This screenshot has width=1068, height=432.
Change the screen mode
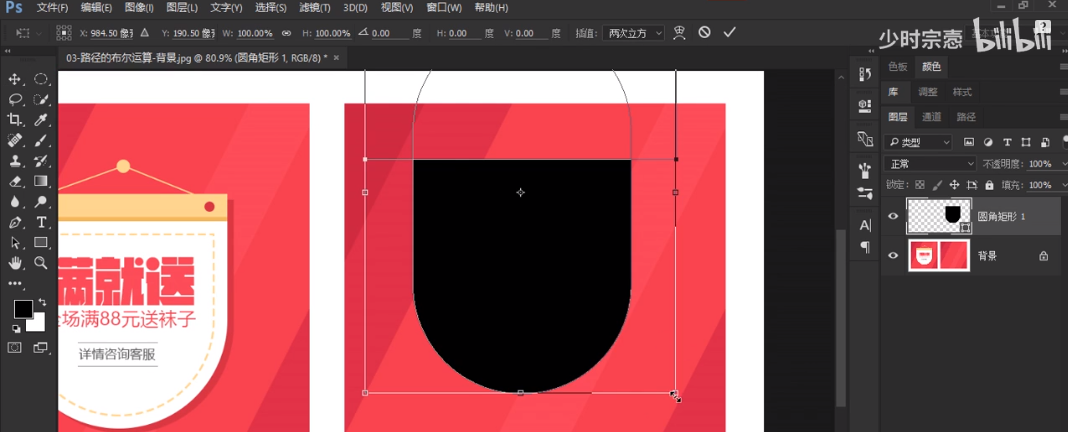point(41,348)
